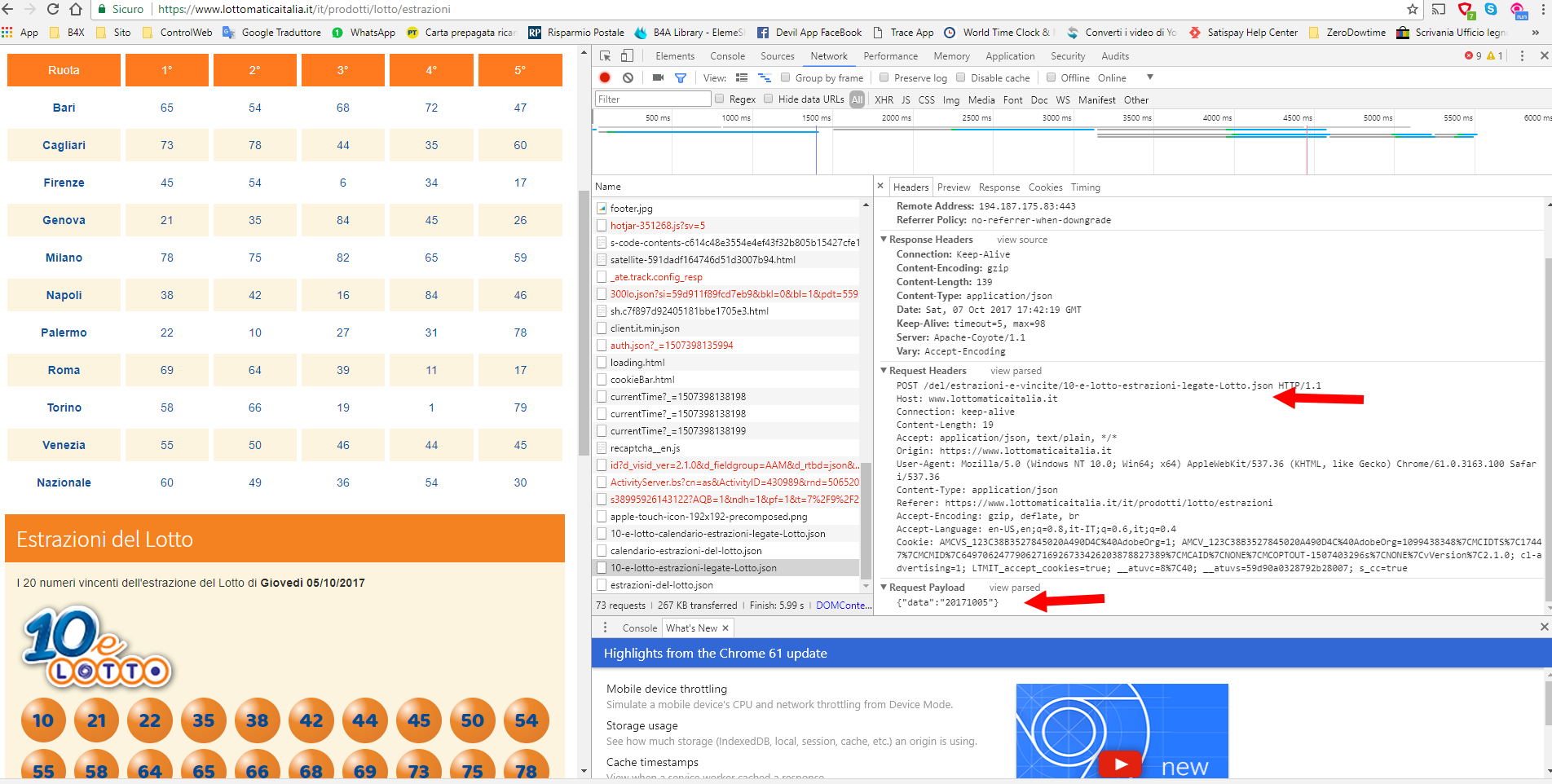This screenshot has height=784, width=1552.
Task: Select the footer.jpg request
Action: 631,209
